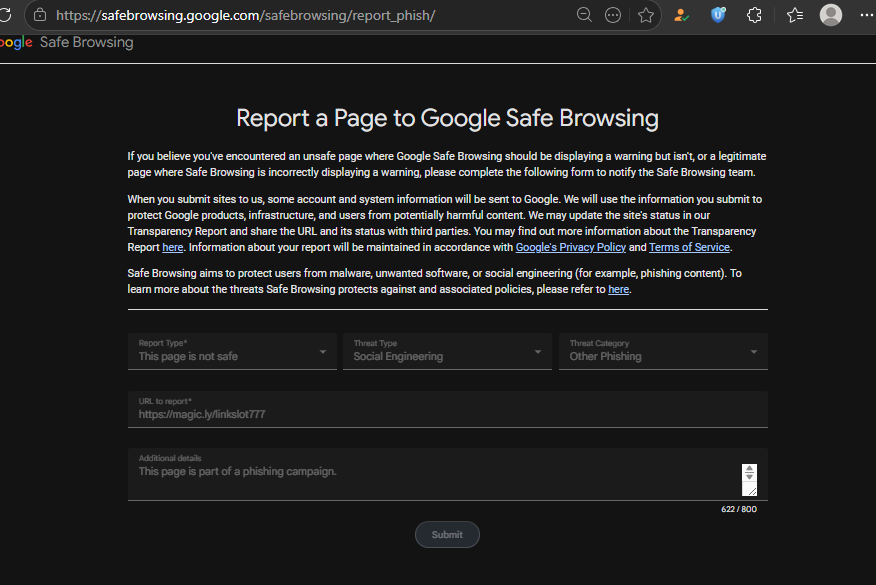The width and height of the screenshot is (876, 585).
Task: Click the site lock info icon
Action: [40, 15]
